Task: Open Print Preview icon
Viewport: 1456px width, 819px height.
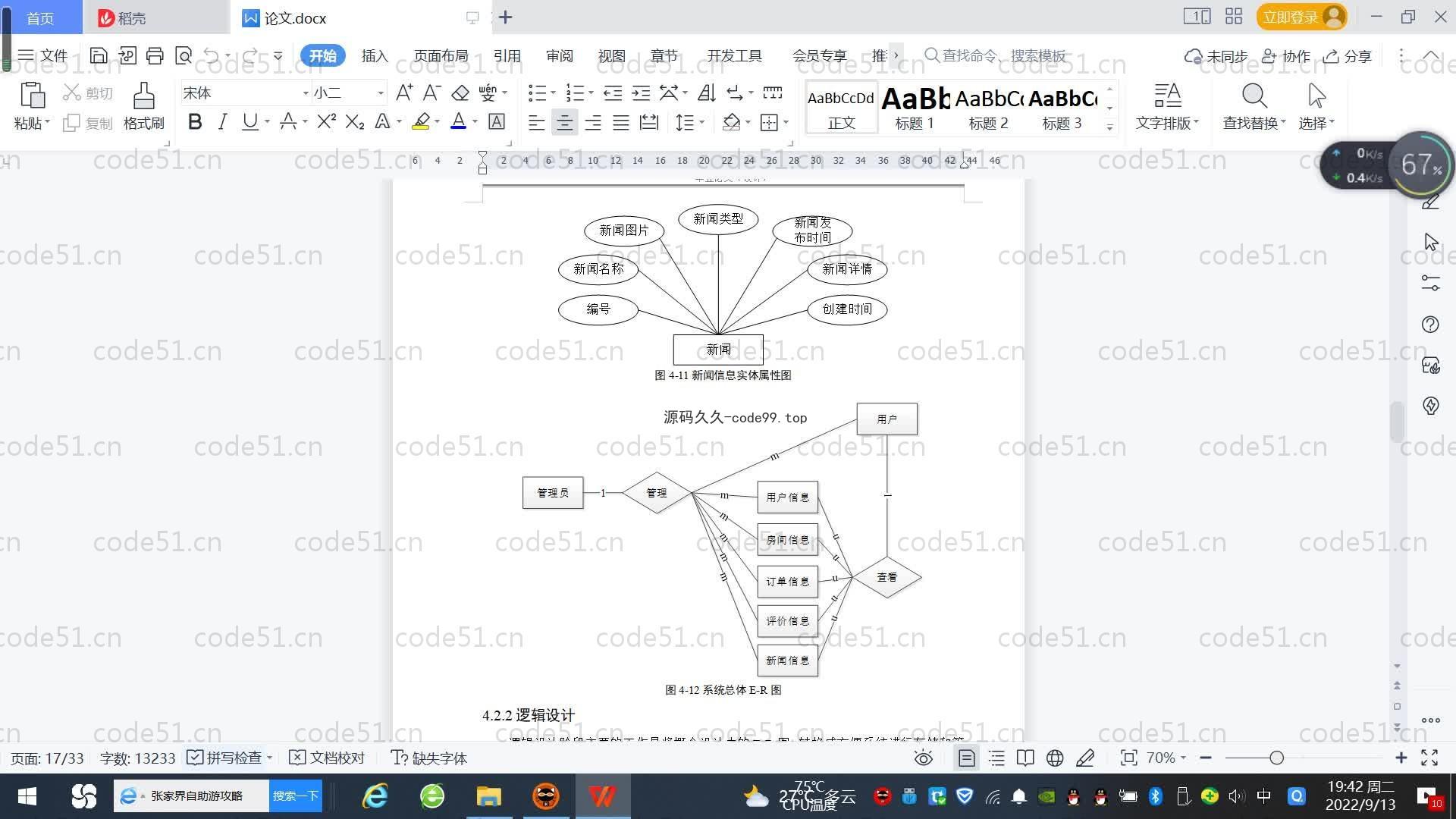Action: pyautogui.click(x=184, y=55)
